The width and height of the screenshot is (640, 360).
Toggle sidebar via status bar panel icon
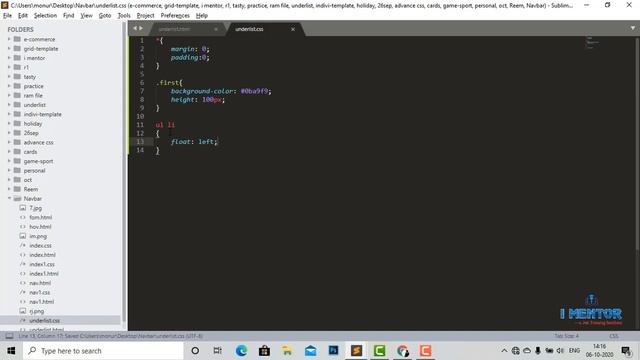pyautogui.click(x=9, y=336)
